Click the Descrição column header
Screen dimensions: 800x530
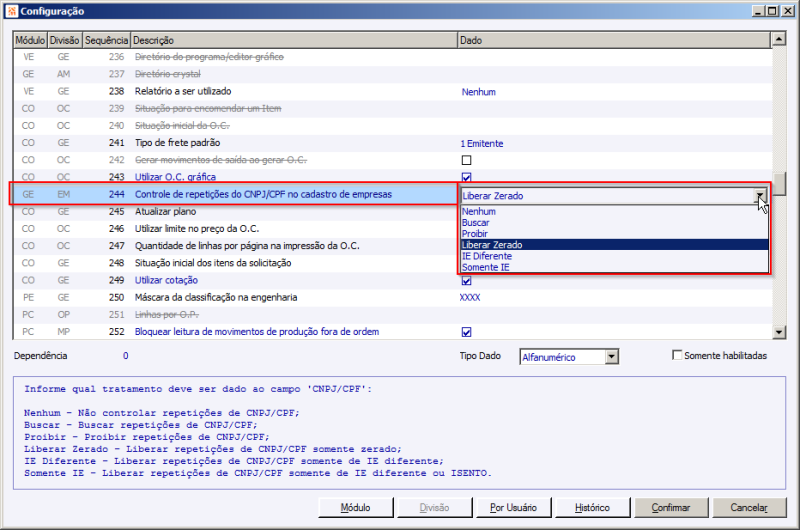tap(293, 40)
